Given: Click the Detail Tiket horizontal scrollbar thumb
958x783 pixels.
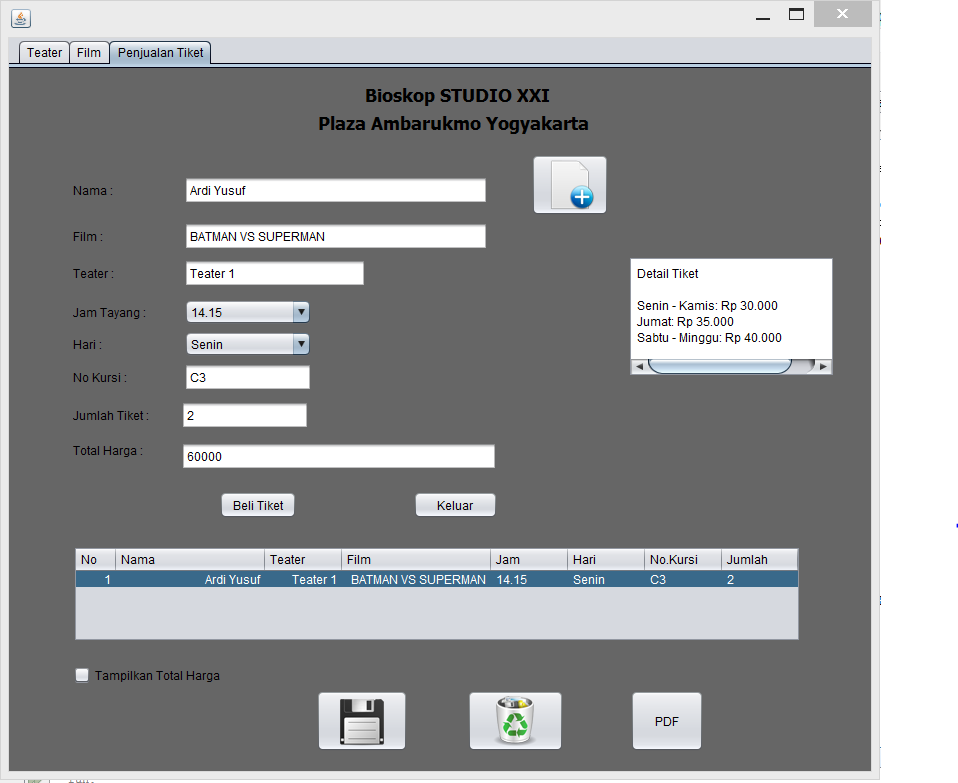Looking at the screenshot, I should point(720,366).
